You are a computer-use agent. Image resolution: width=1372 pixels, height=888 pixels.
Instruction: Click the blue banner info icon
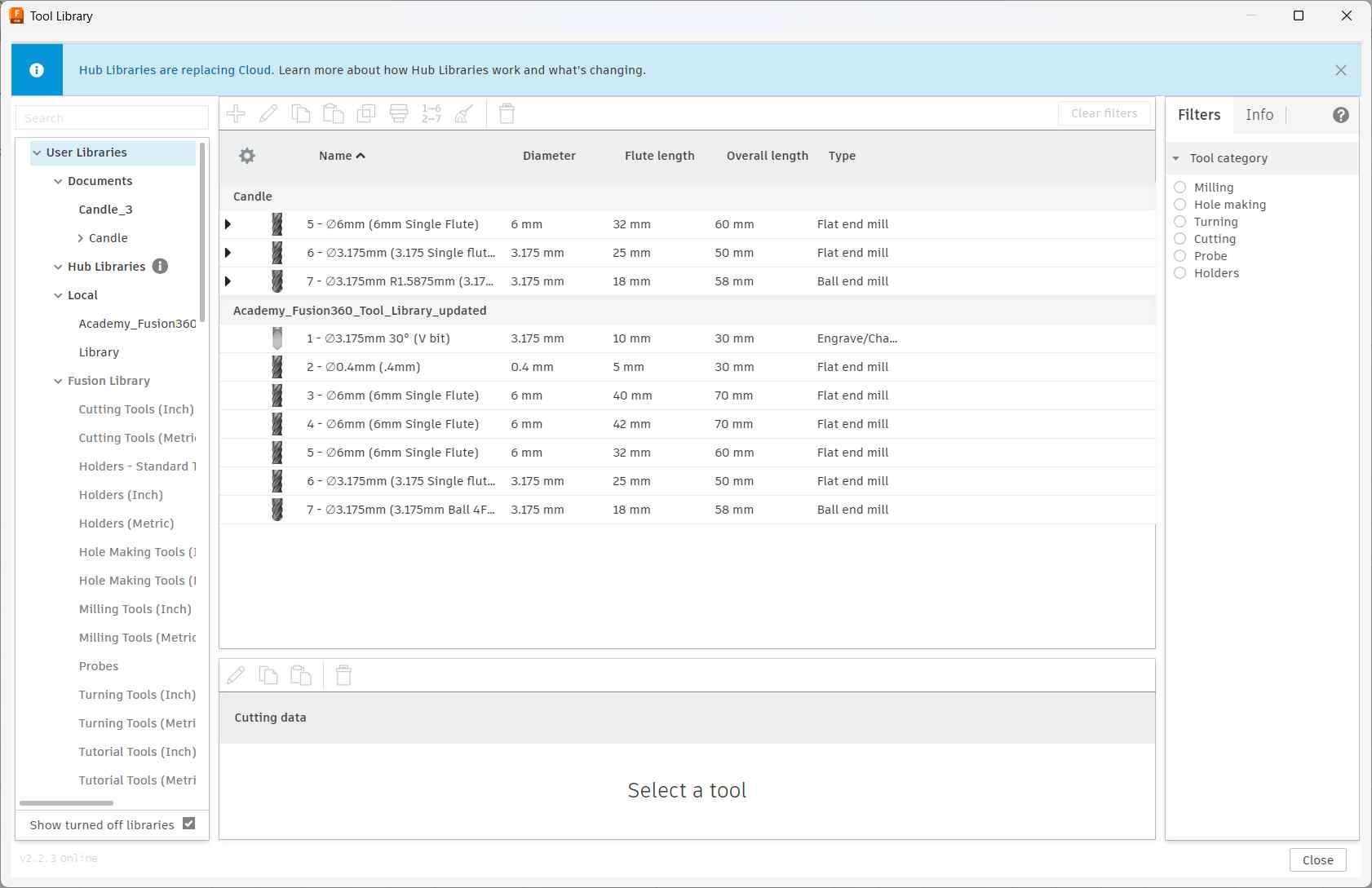[x=37, y=70]
